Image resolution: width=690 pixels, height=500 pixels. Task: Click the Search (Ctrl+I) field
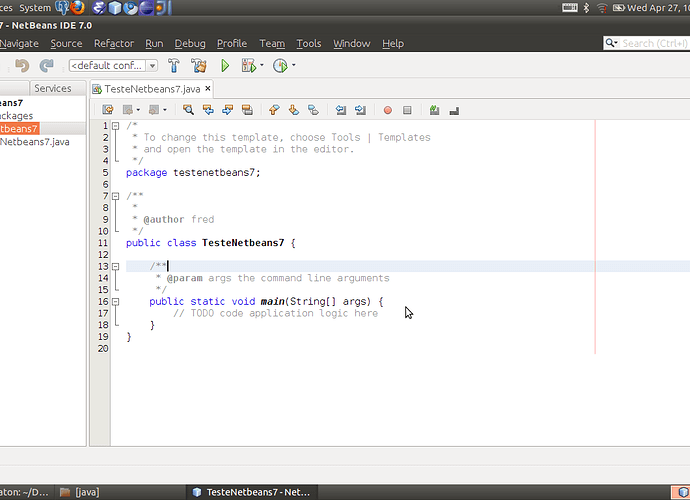[x=654, y=43]
